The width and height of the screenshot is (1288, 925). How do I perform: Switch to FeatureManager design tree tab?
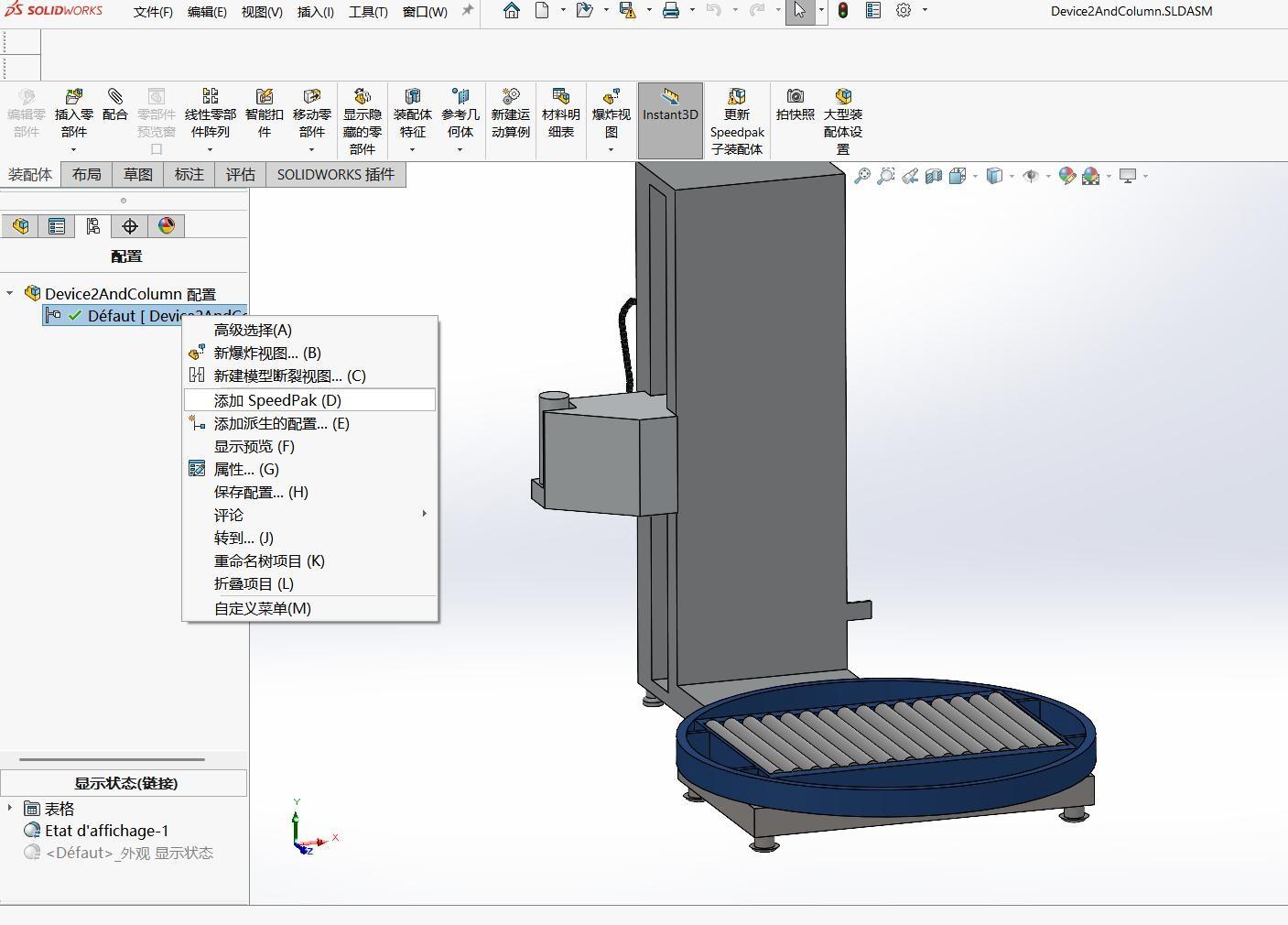pyautogui.click(x=20, y=226)
